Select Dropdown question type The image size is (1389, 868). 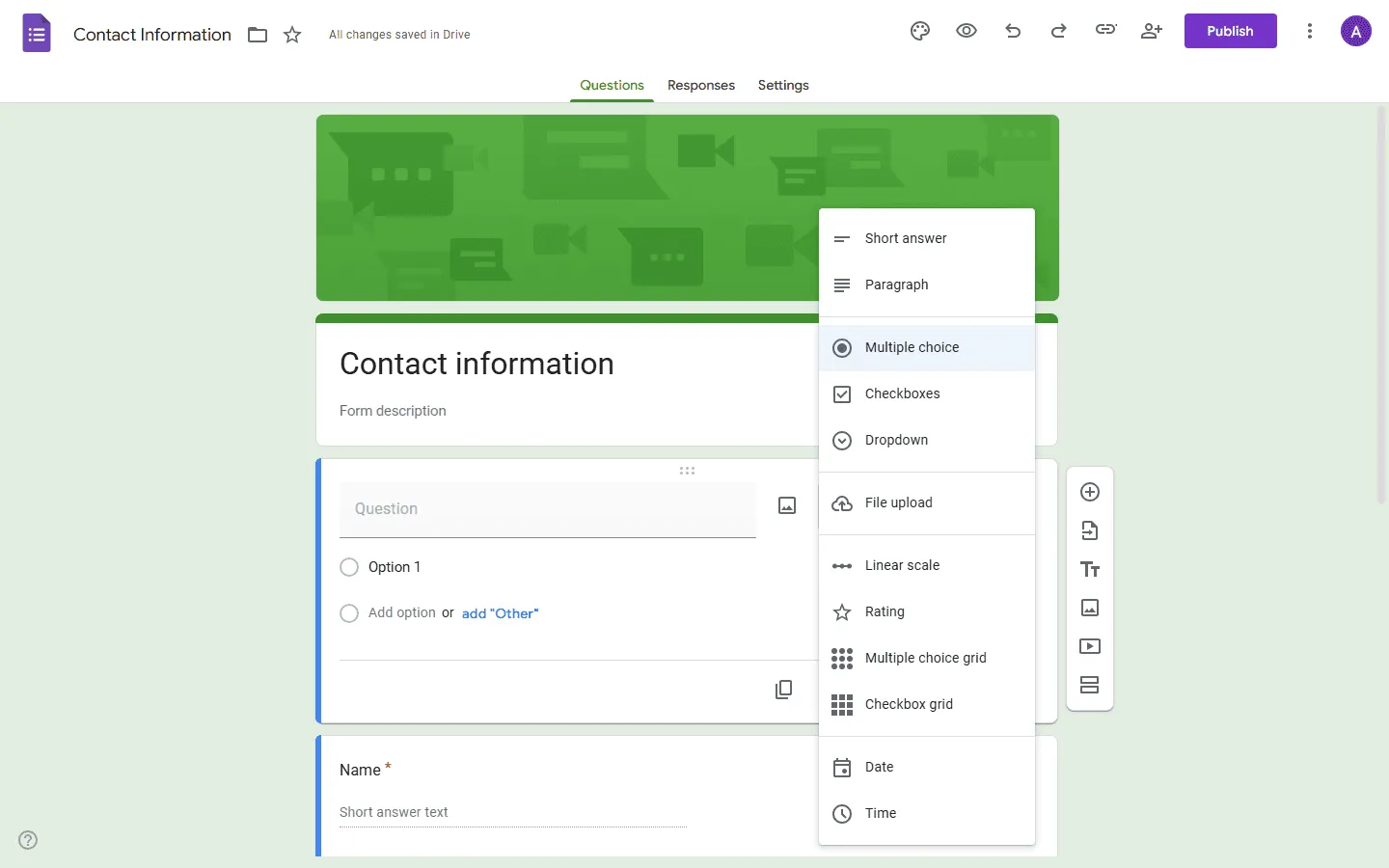click(894, 440)
